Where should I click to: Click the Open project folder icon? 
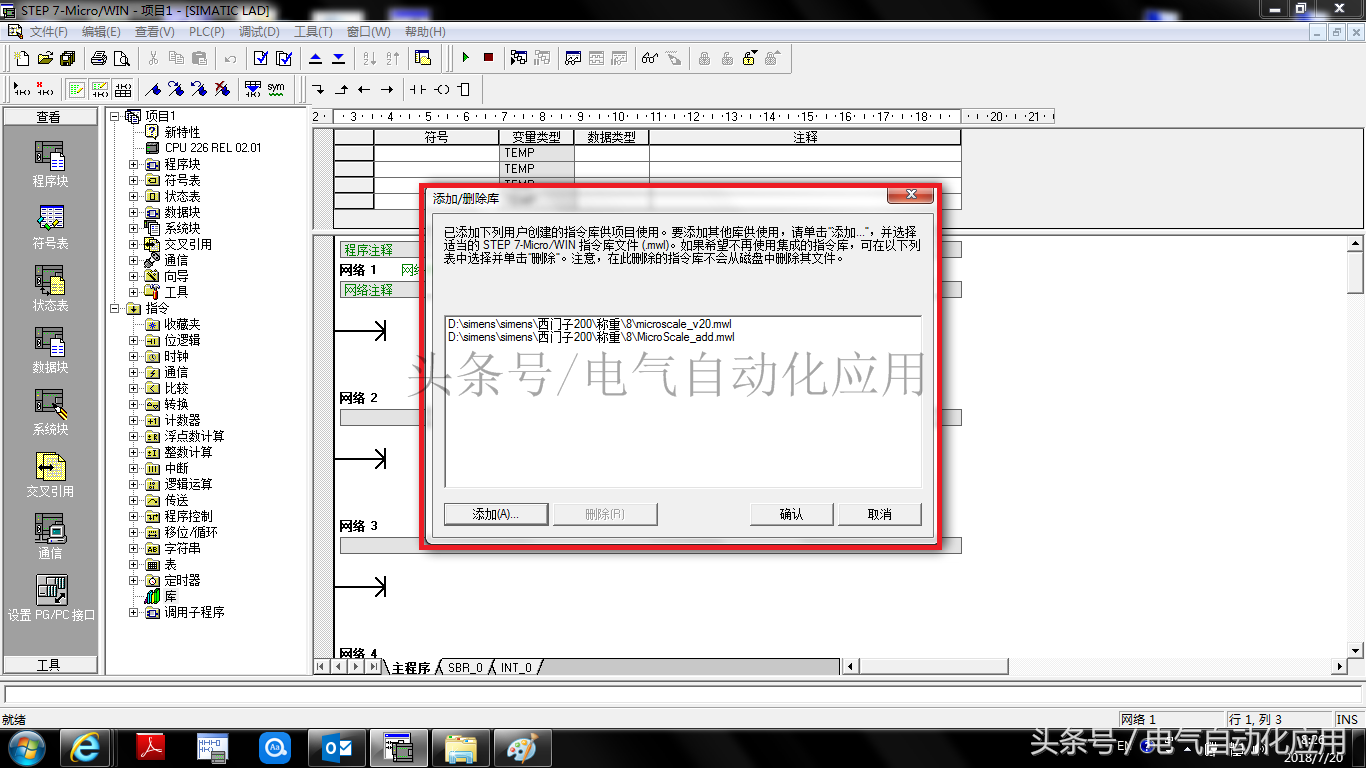pyautogui.click(x=45, y=58)
